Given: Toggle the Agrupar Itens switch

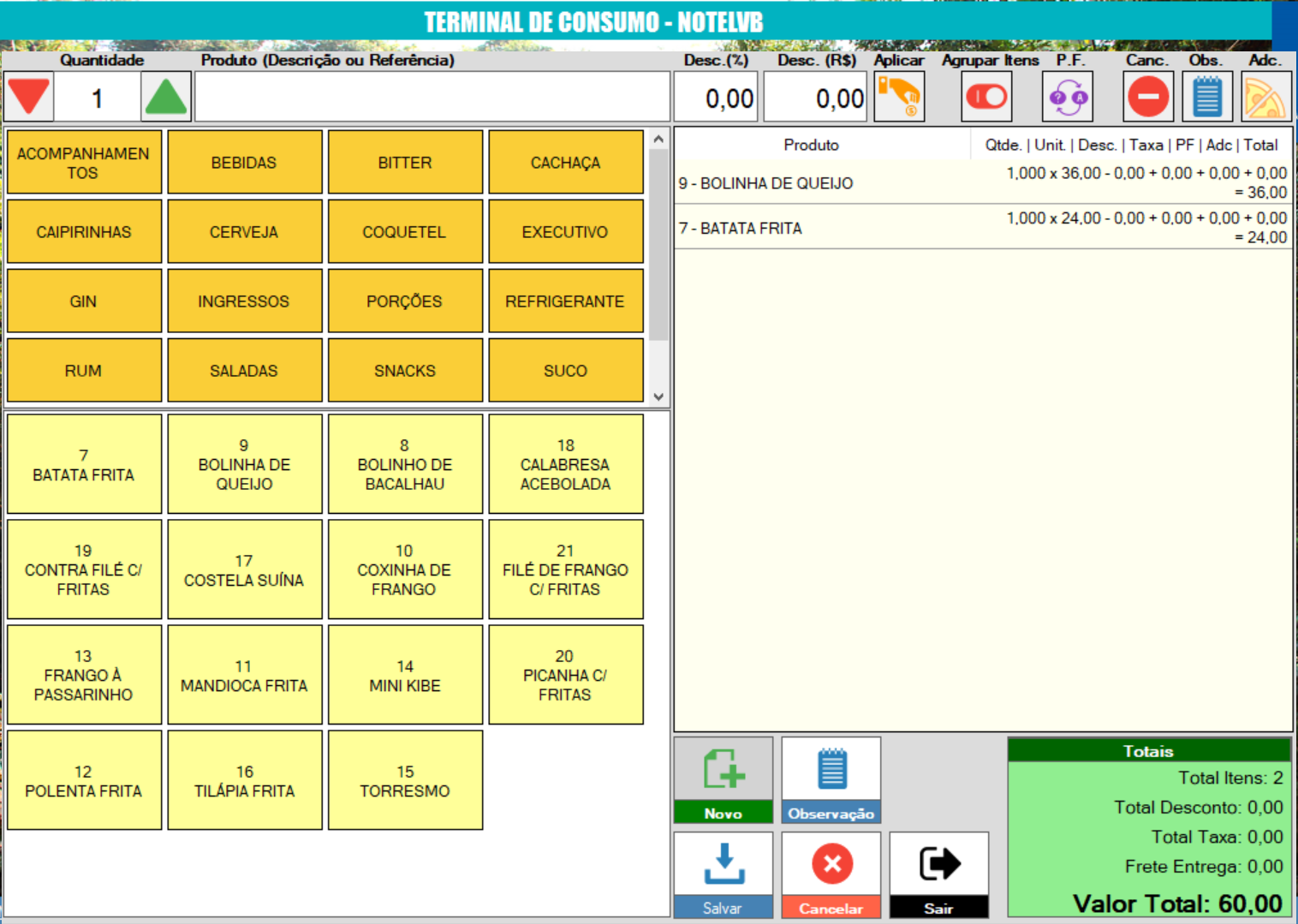Looking at the screenshot, I should [986, 97].
